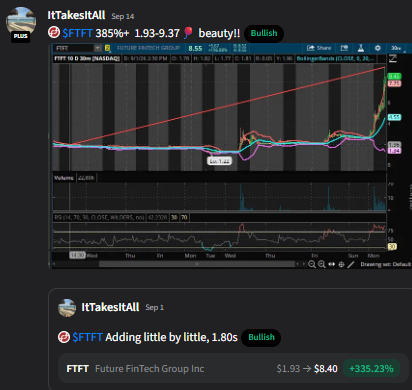Click the PLUS badge under avatar

(21, 36)
